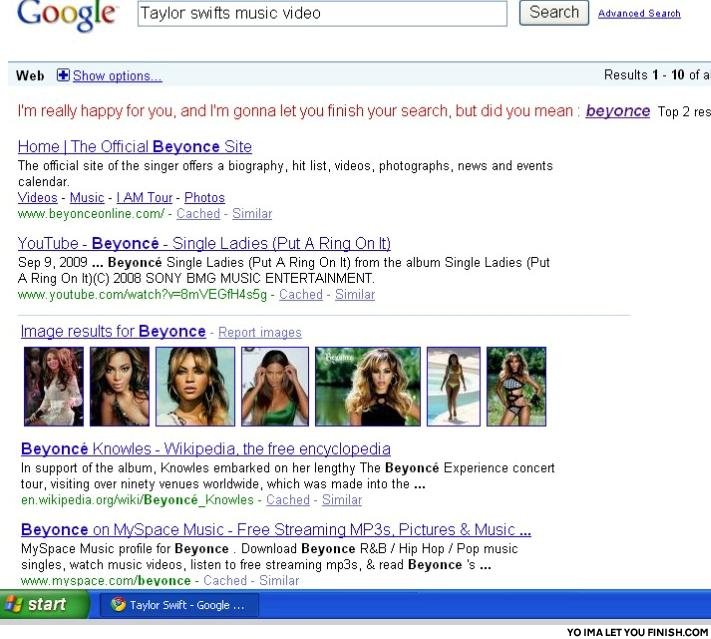Open sixth image thumbnail at poolside
Viewport: 711px width, 639px height.
[453, 386]
